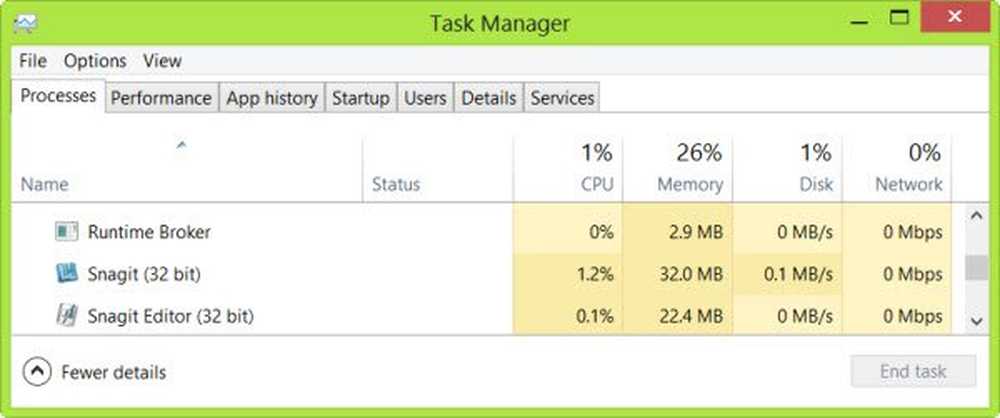Switch to the App history tab
This screenshot has height=418, width=1000.
[x=272, y=98]
